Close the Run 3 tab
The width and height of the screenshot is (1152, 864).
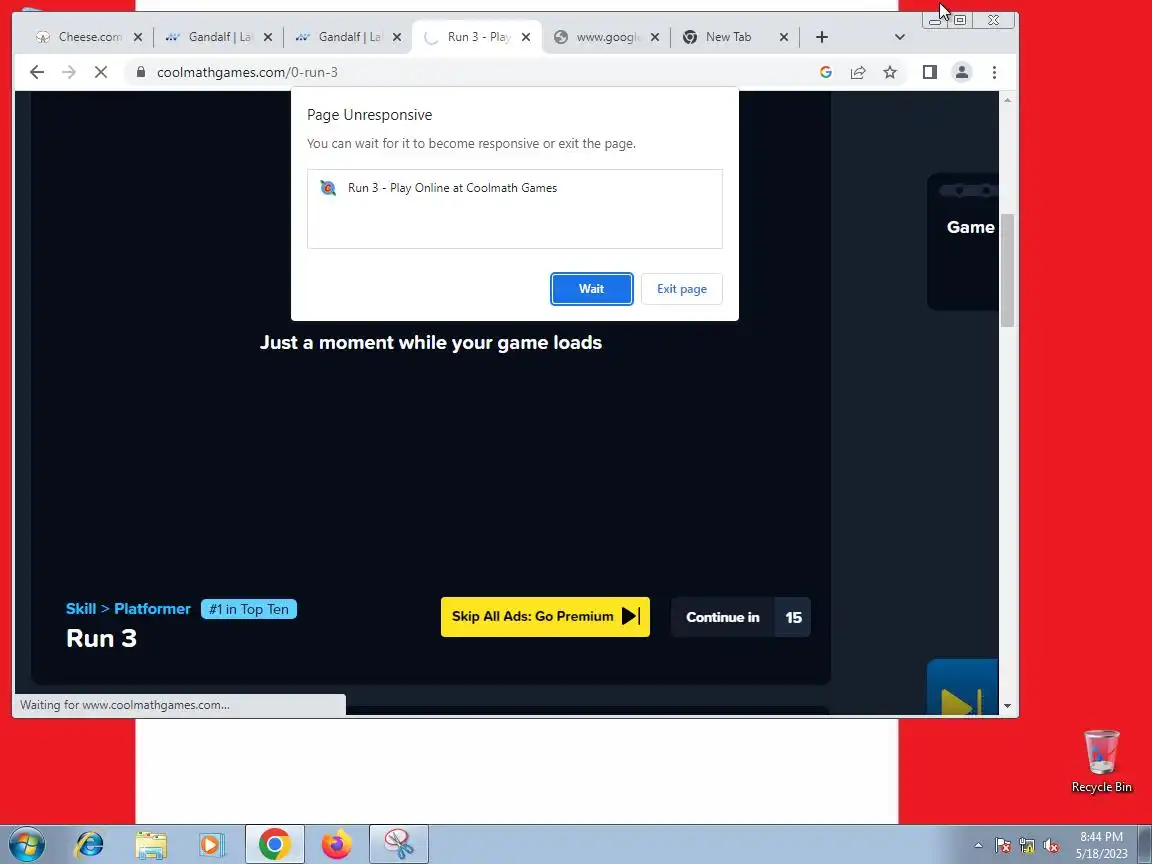[526, 37]
